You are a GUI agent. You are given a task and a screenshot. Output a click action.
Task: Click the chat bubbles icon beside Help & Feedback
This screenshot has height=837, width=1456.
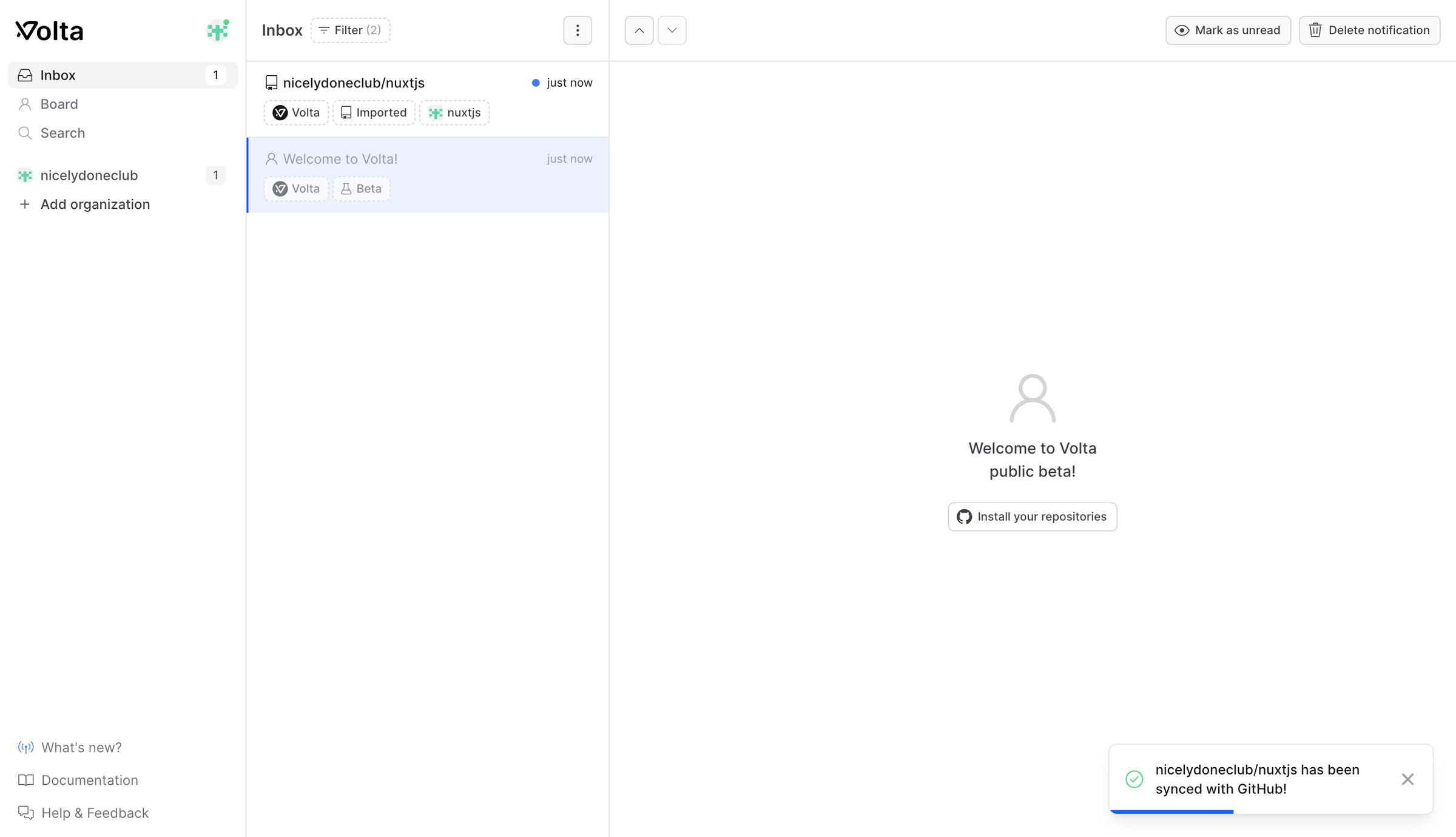25,813
